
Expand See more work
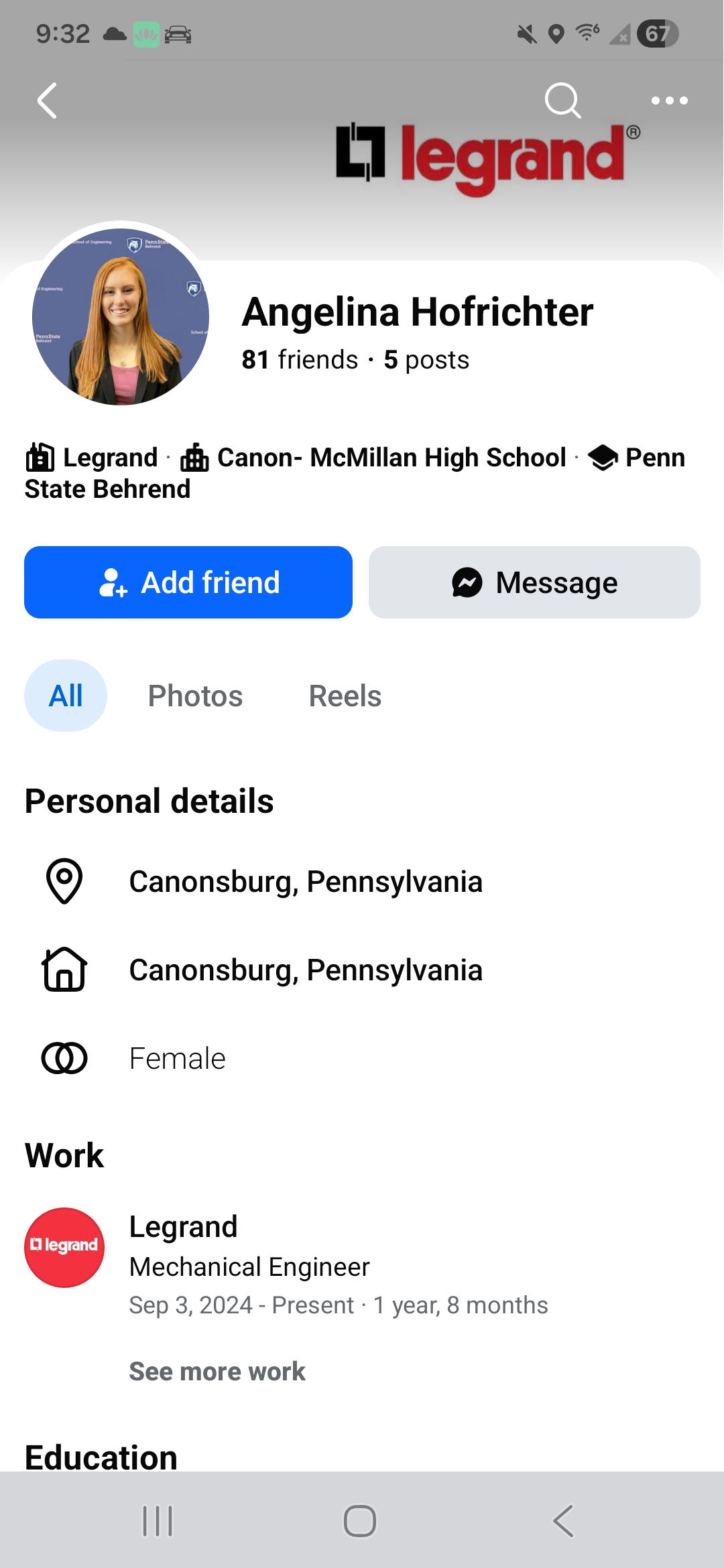tap(217, 1372)
